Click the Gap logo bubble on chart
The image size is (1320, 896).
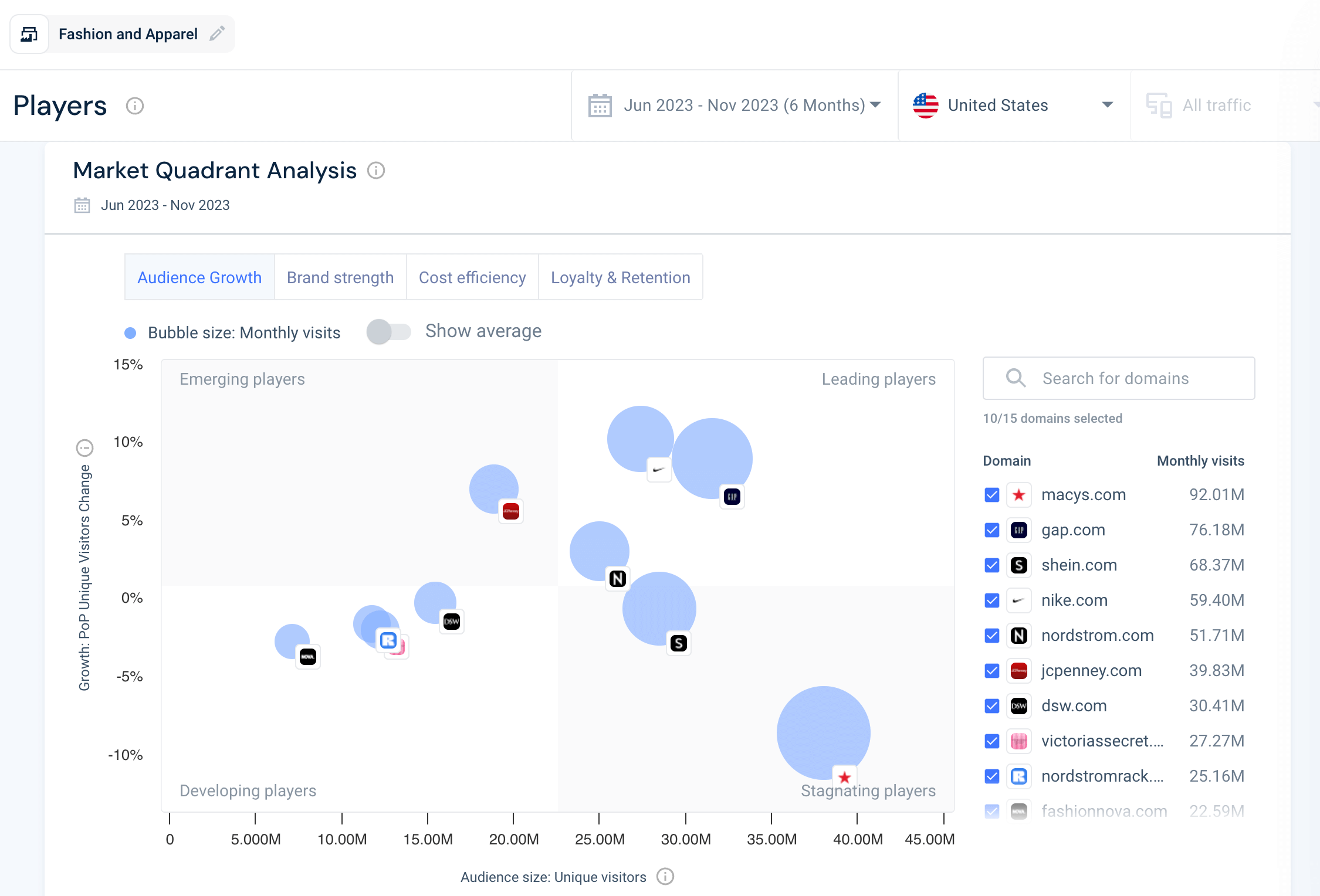click(732, 497)
